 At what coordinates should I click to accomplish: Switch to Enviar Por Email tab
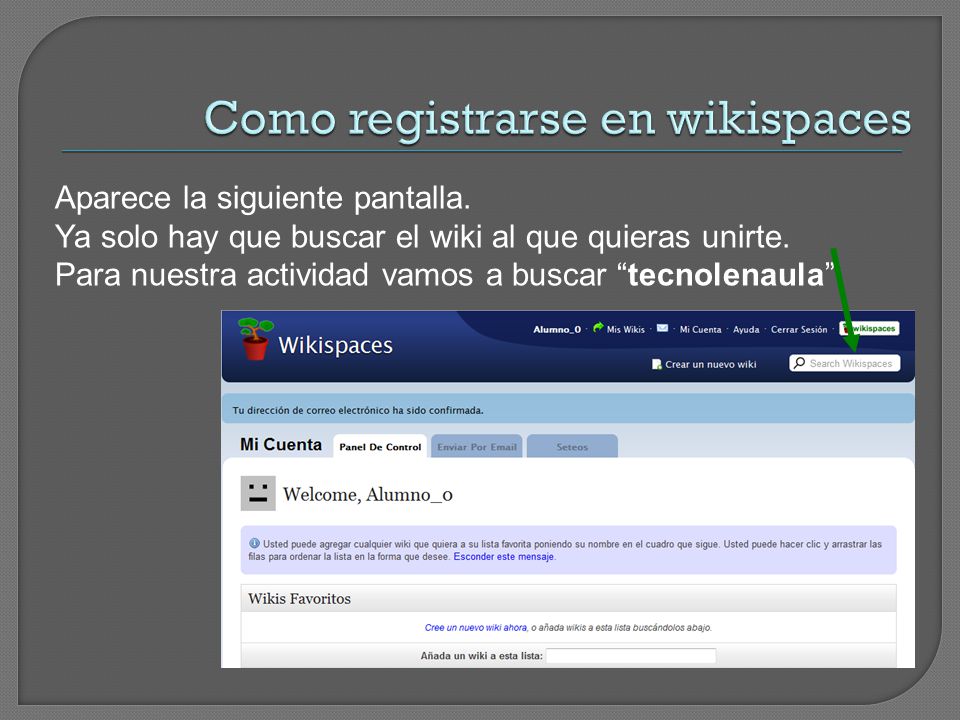[x=477, y=446]
